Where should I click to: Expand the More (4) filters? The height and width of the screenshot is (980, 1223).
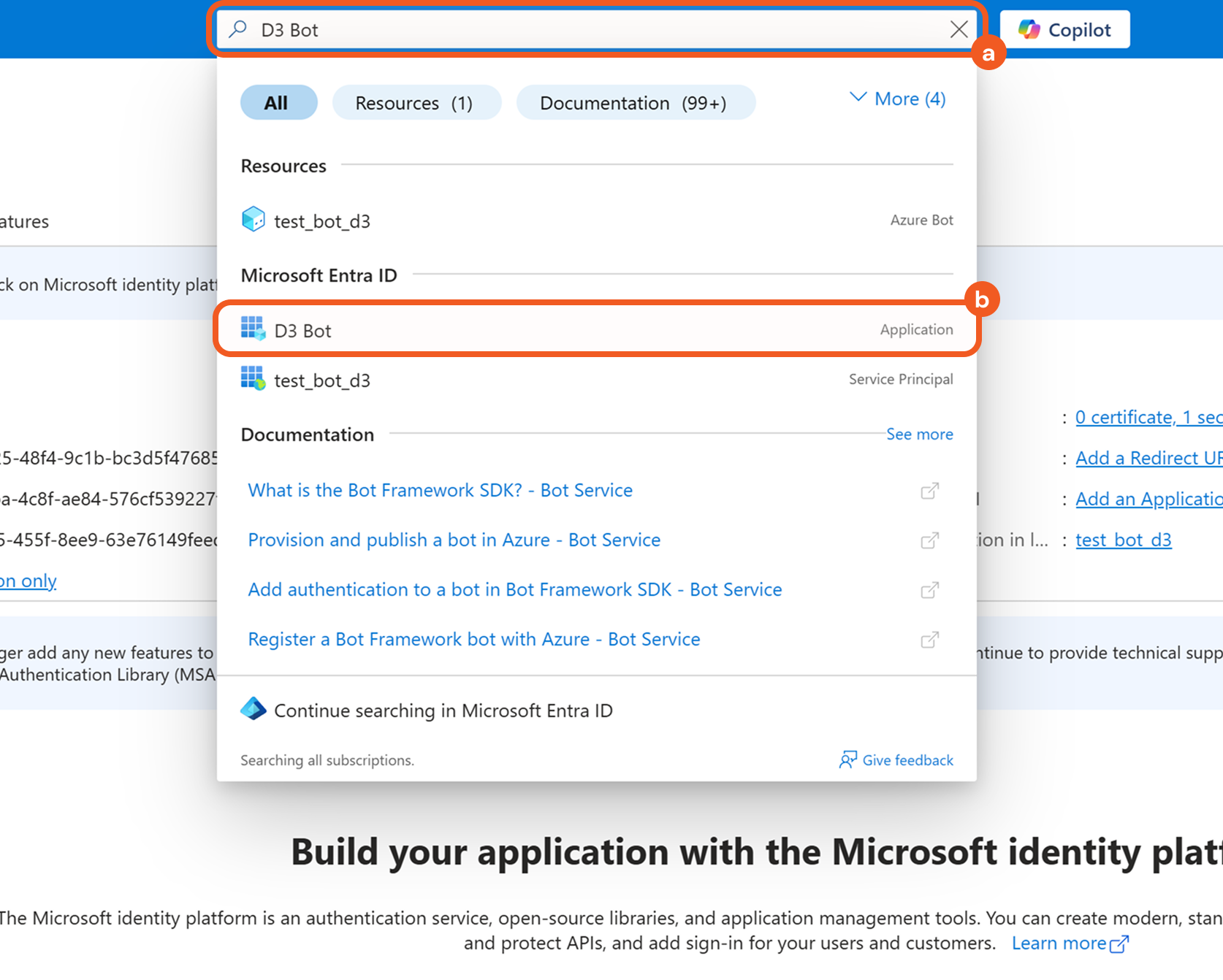[898, 99]
